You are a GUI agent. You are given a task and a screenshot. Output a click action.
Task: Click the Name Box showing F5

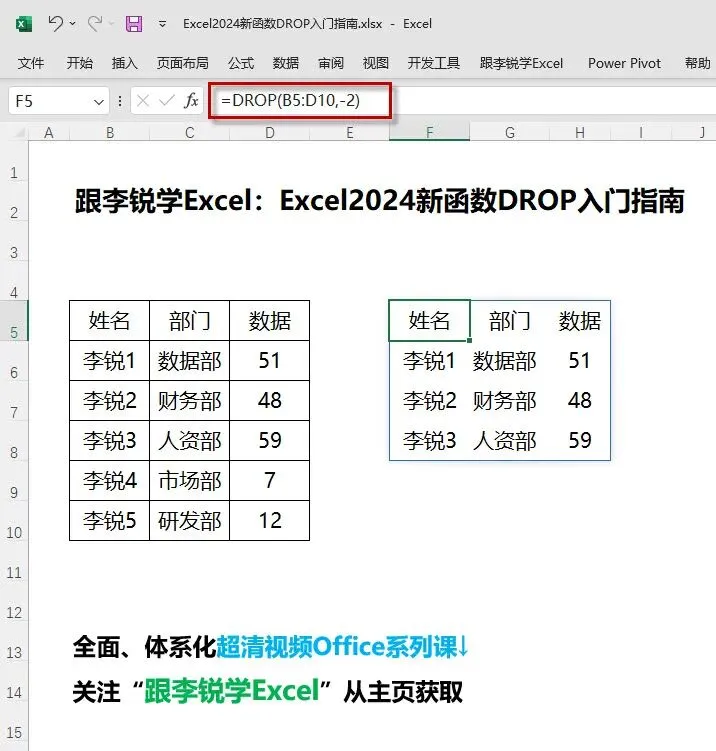pos(50,101)
